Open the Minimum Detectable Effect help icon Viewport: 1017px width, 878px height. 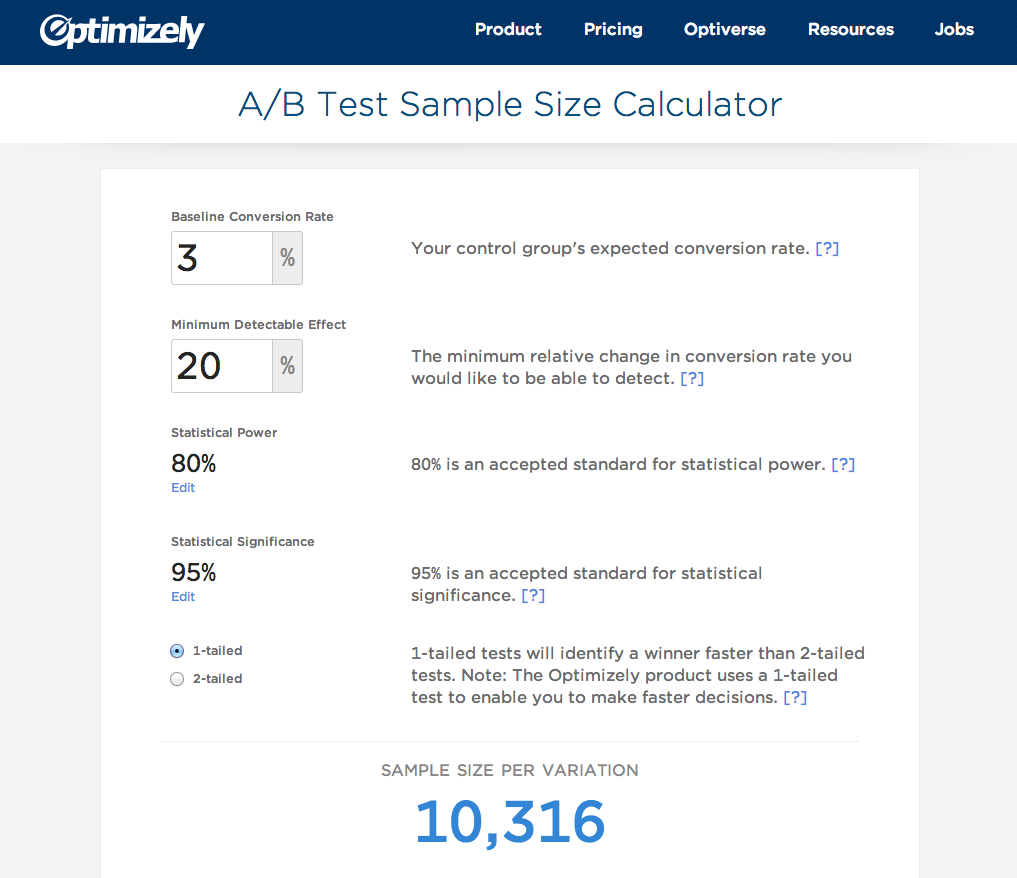(692, 378)
